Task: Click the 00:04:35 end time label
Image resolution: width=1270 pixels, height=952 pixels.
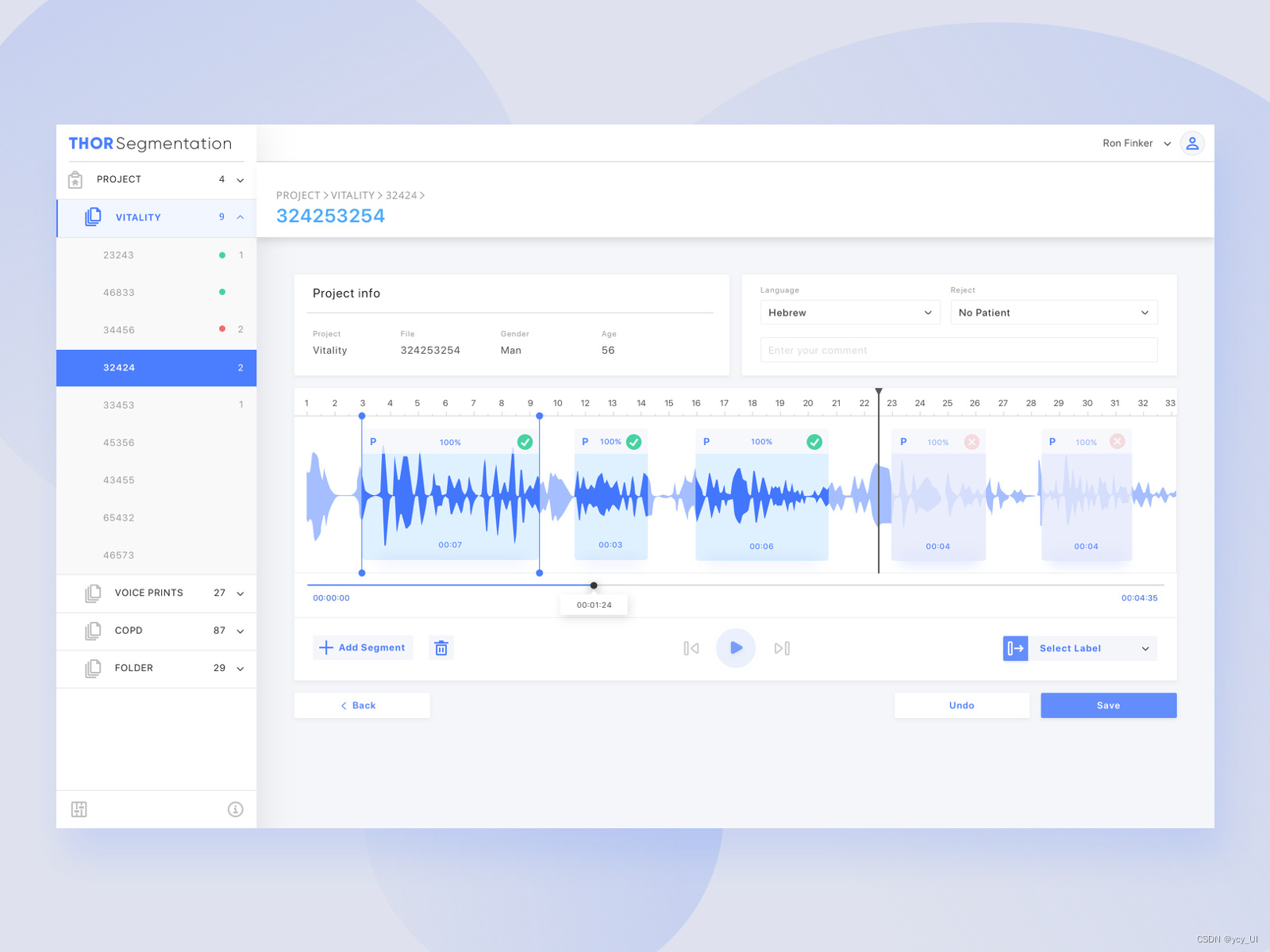Action: 1140,598
